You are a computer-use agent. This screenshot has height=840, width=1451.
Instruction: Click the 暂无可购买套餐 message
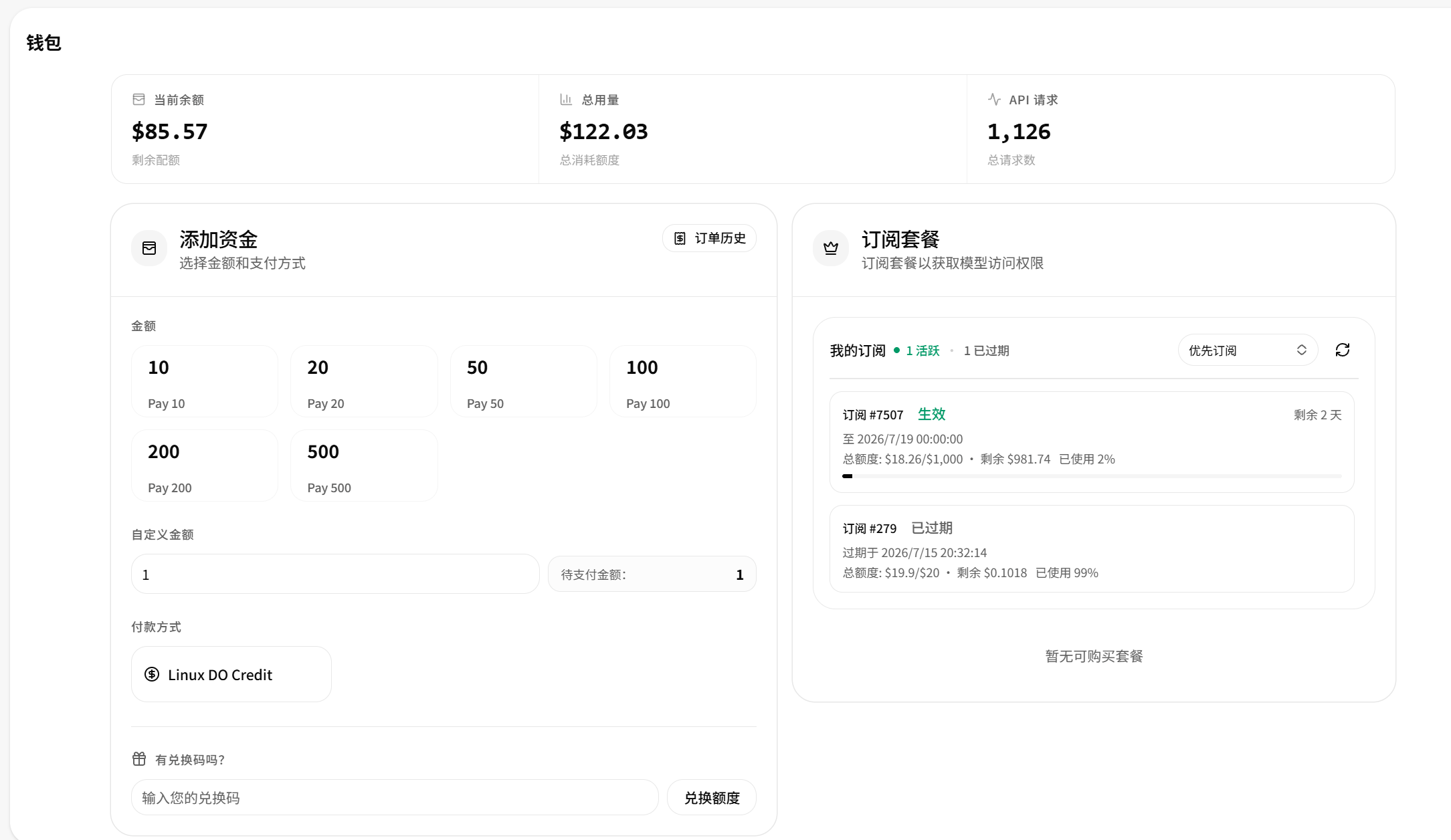point(1094,656)
